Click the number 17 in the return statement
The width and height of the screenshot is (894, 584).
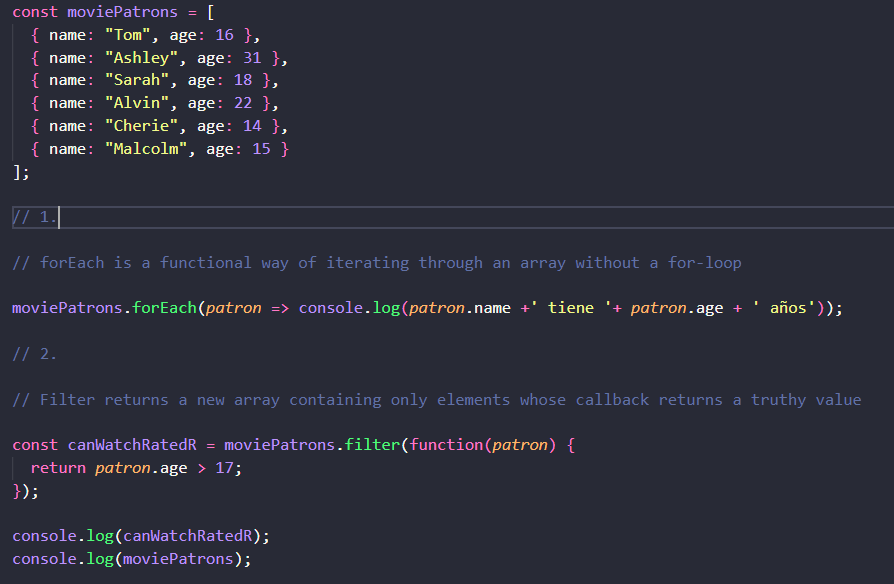coord(224,468)
